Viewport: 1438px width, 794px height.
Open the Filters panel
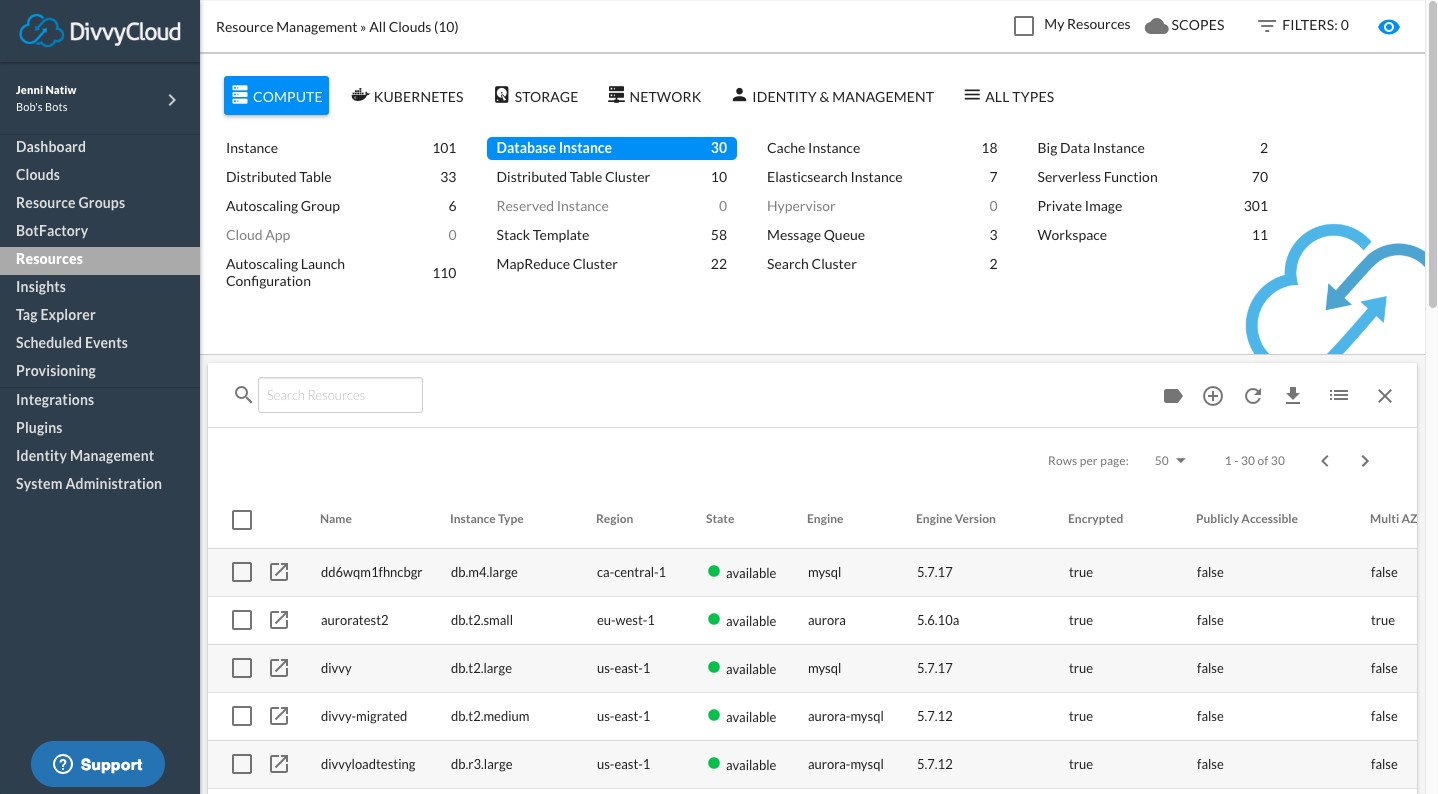1303,26
